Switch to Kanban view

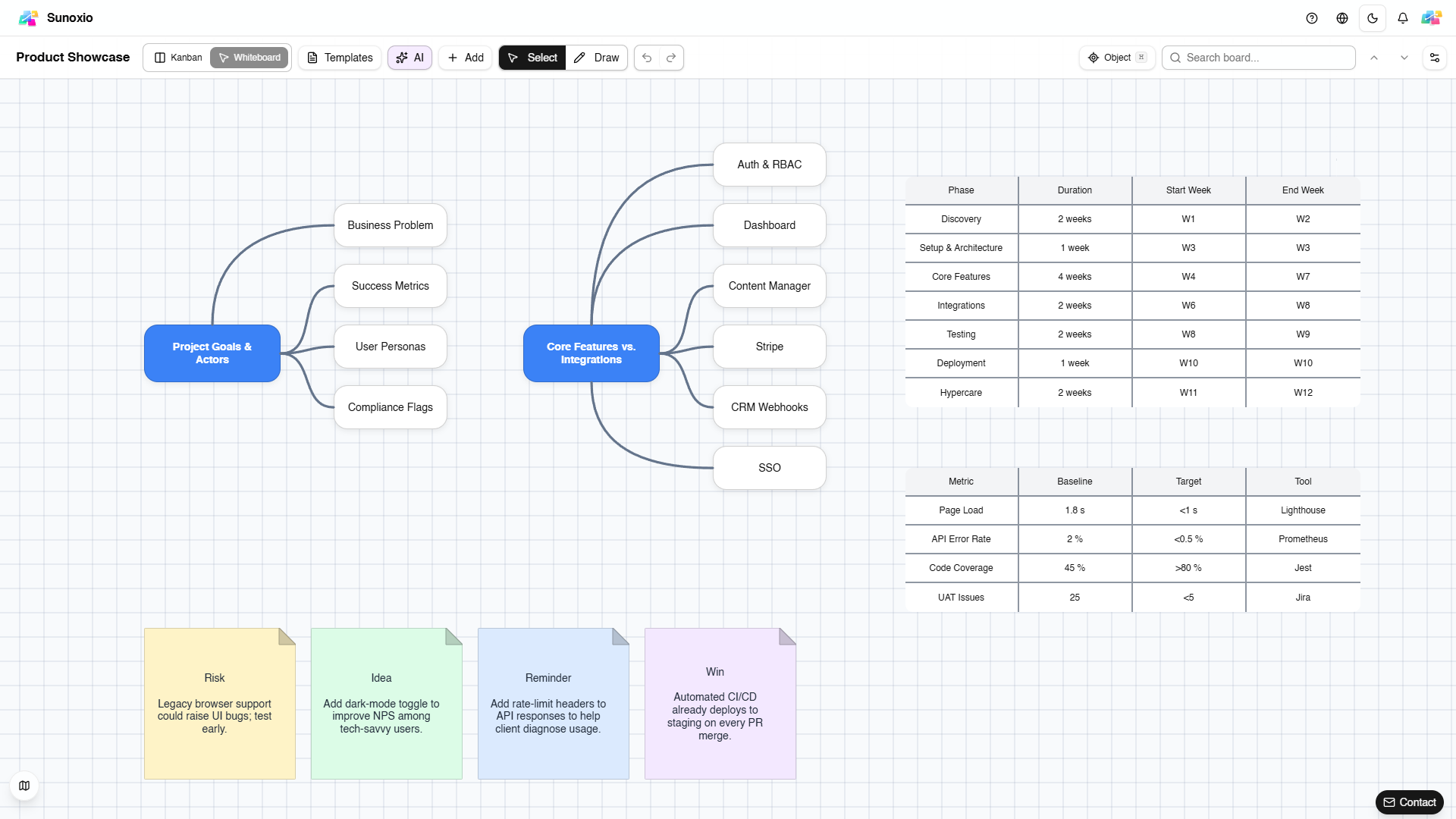click(x=178, y=58)
